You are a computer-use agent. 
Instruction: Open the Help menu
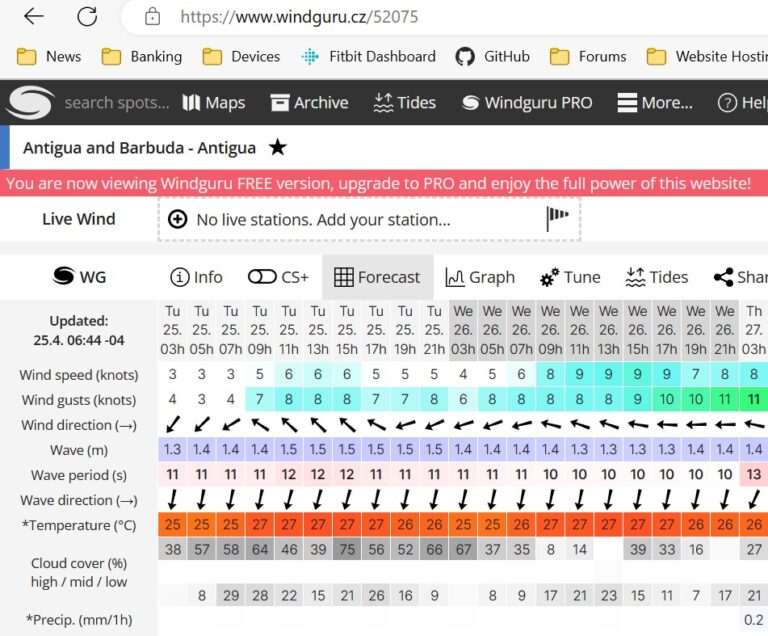[x=743, y=102]
